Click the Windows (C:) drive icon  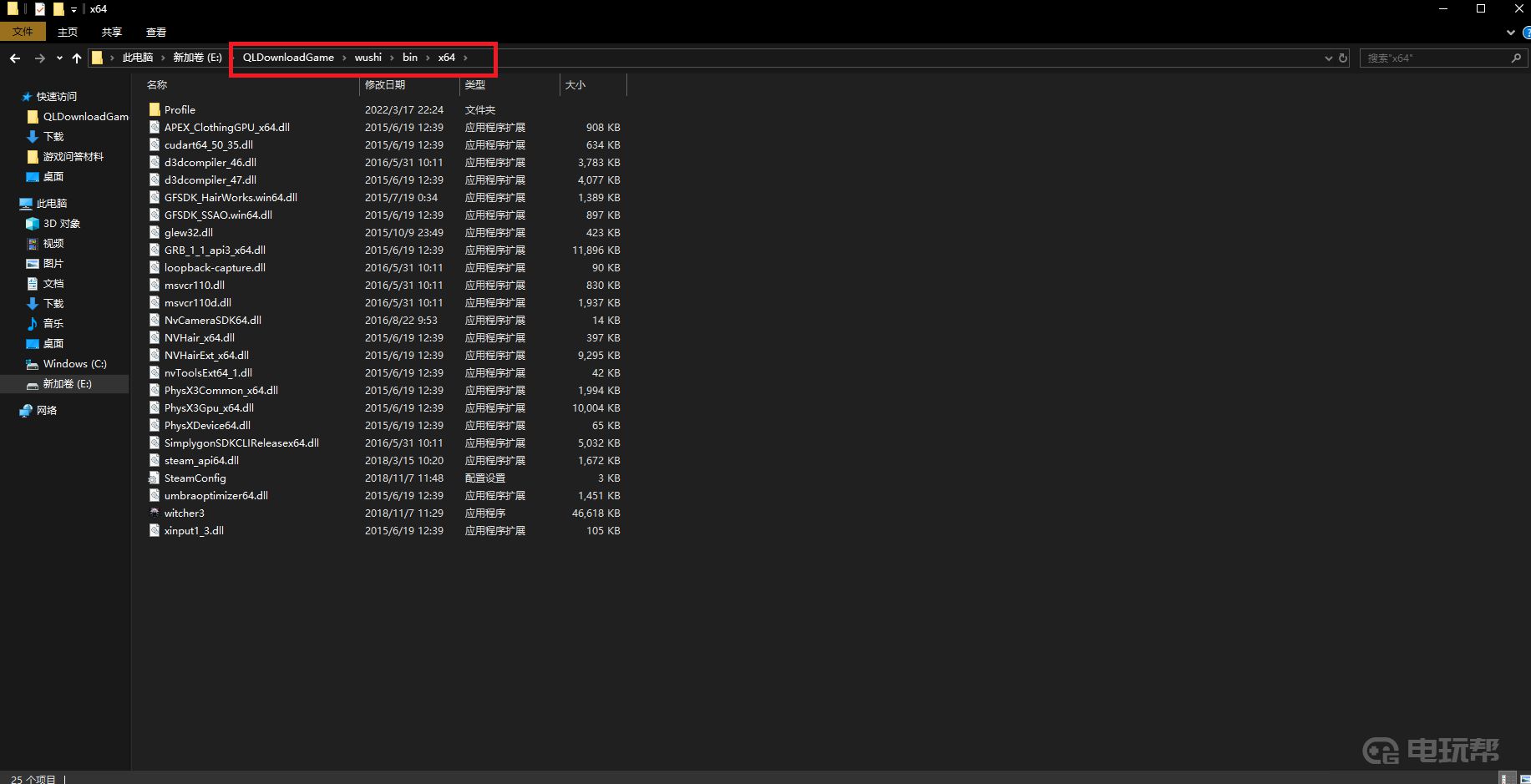(33, 364)
